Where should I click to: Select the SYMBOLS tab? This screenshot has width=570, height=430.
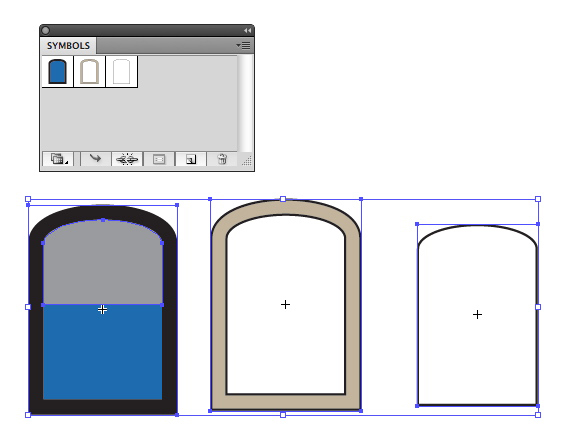68,46
